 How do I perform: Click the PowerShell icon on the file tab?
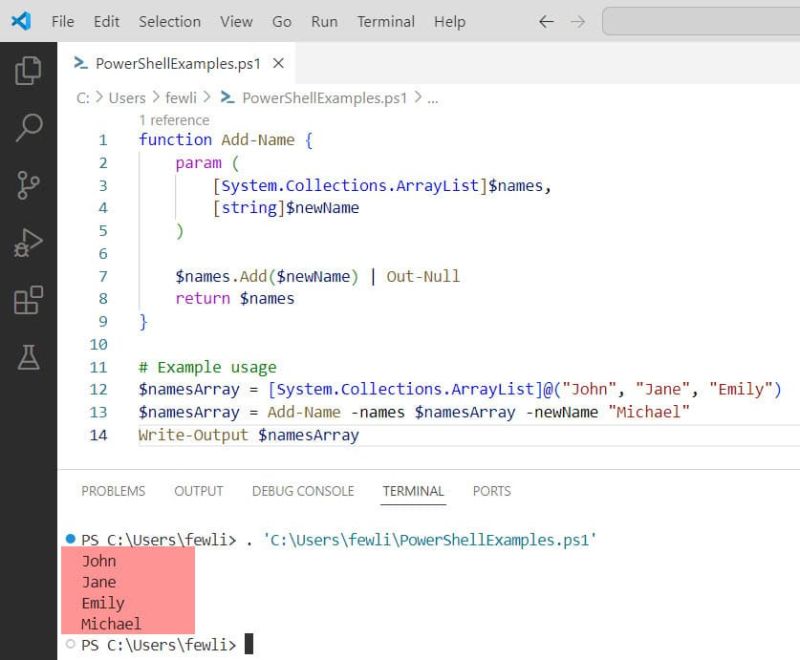[x=80, y=62]
